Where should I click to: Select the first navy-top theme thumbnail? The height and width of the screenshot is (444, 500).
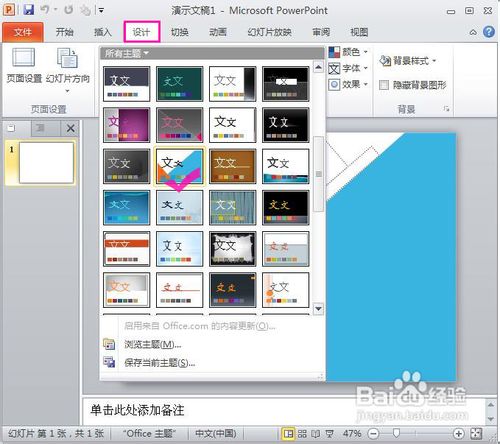pos(127,84)
